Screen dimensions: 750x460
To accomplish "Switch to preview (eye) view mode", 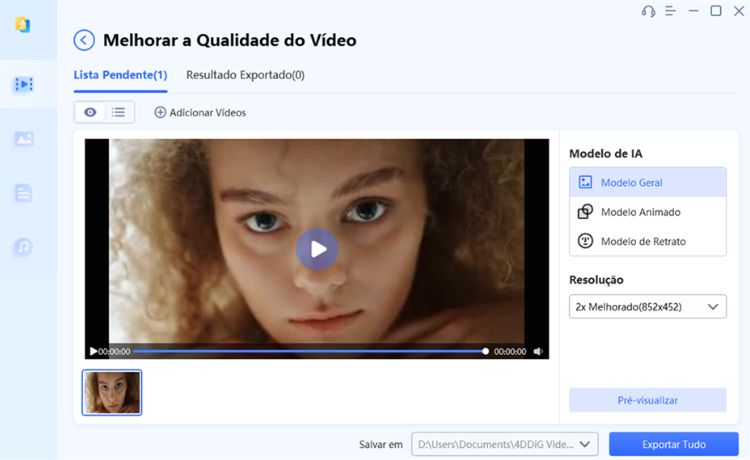I will click(x=90, y=112).
